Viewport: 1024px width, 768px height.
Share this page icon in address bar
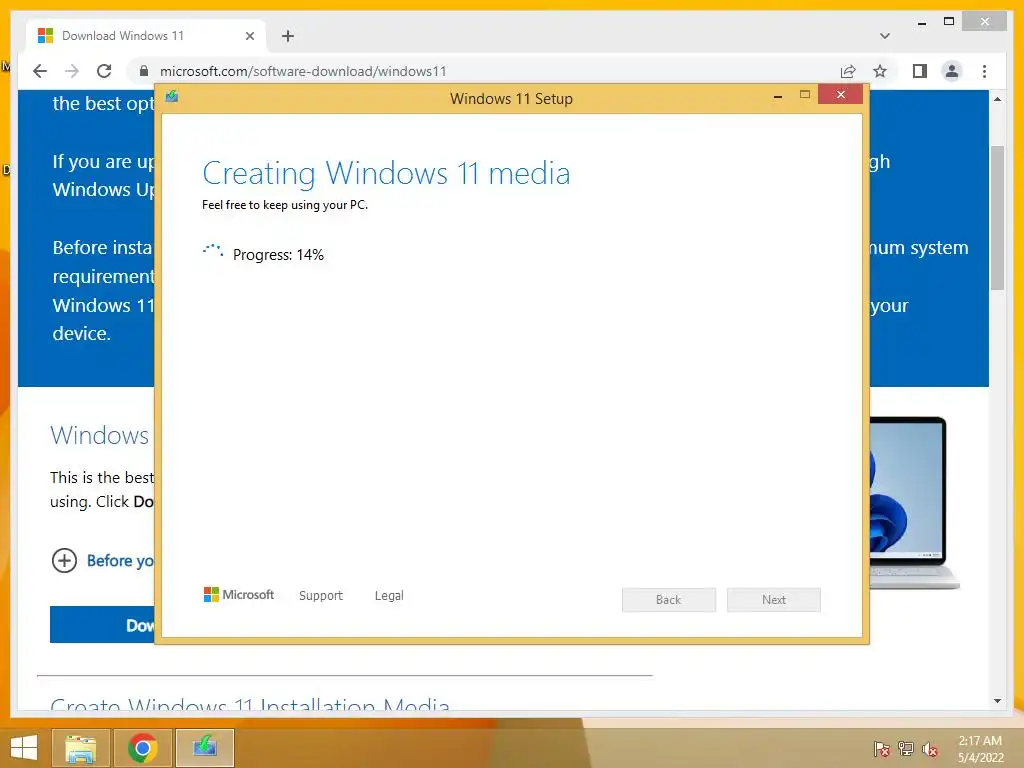pos(848,71)
